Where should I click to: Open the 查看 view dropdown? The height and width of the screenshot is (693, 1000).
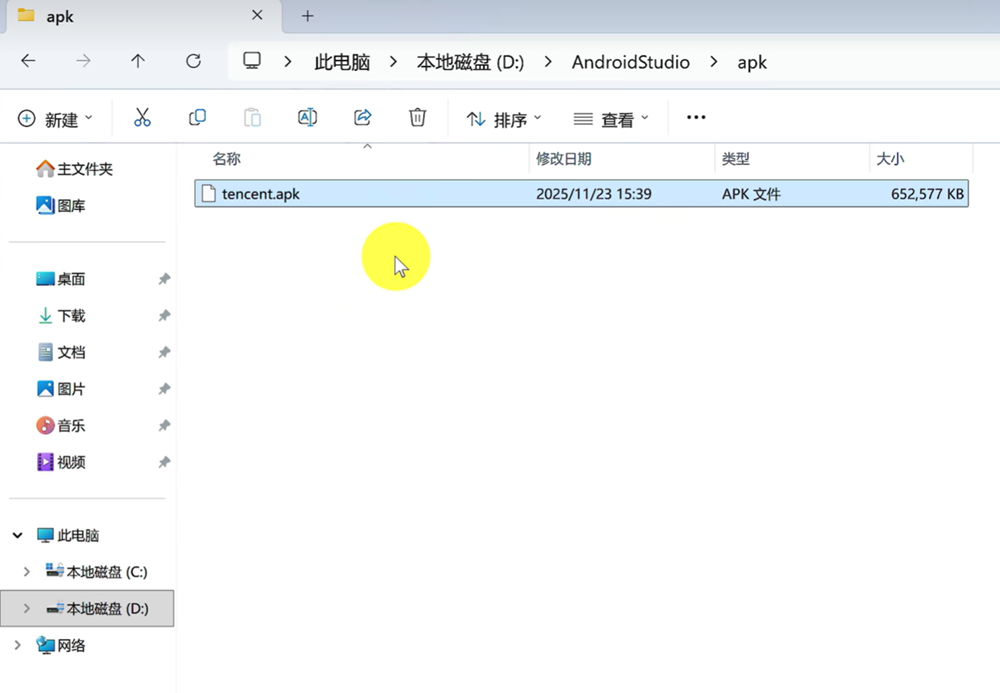[611, 119]
